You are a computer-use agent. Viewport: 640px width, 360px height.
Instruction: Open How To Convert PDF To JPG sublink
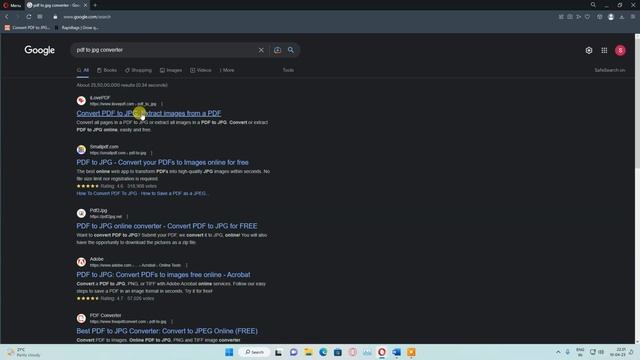107,193
